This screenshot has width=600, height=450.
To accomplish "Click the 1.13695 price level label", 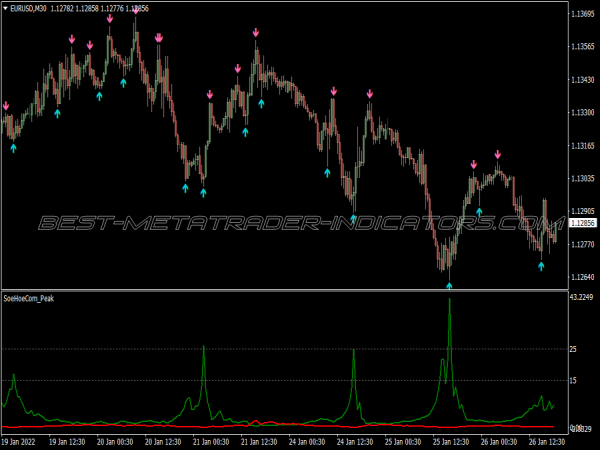I will (x=582, y=14).
